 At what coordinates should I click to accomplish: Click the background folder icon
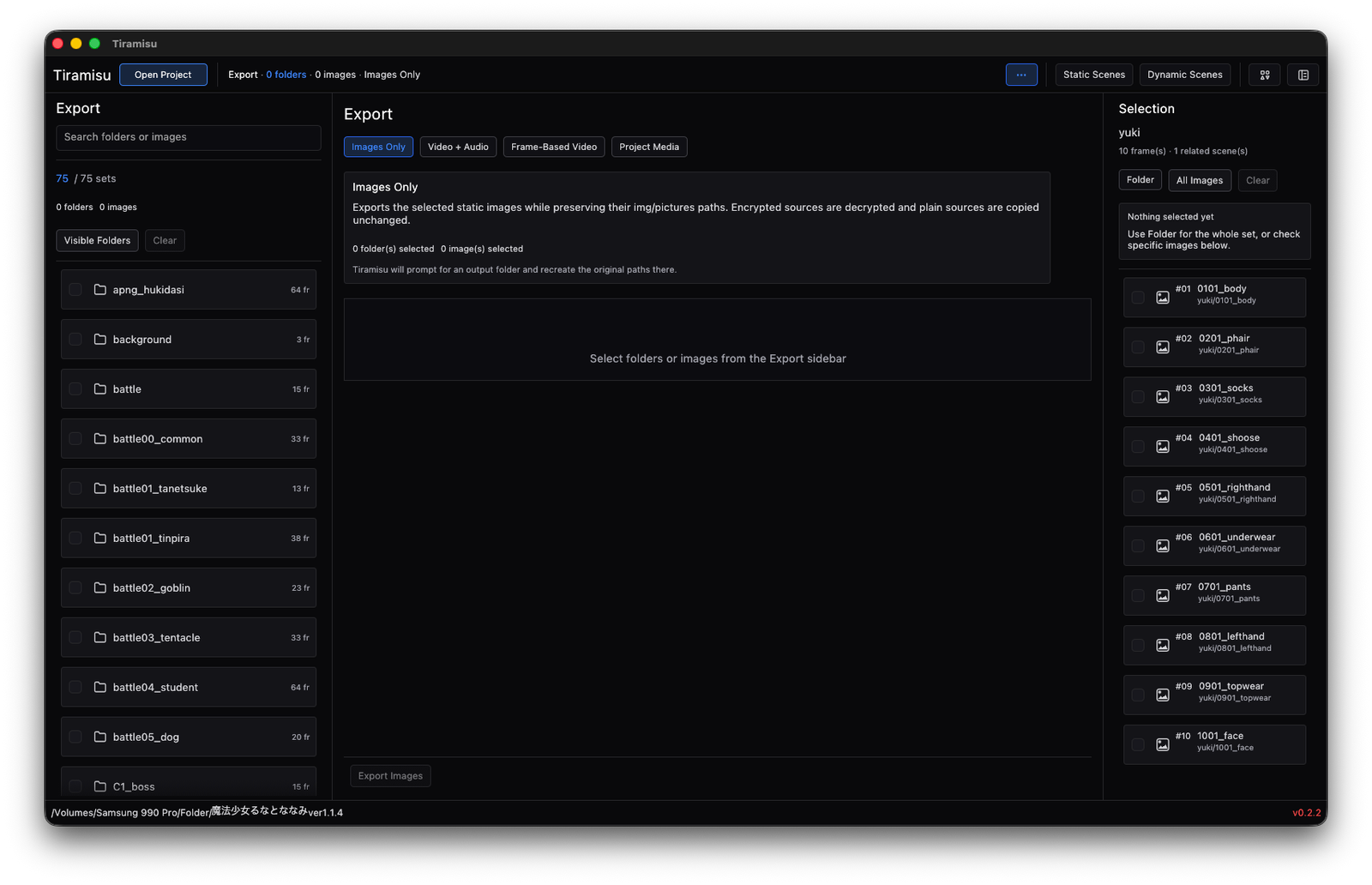tap(100, 340)
